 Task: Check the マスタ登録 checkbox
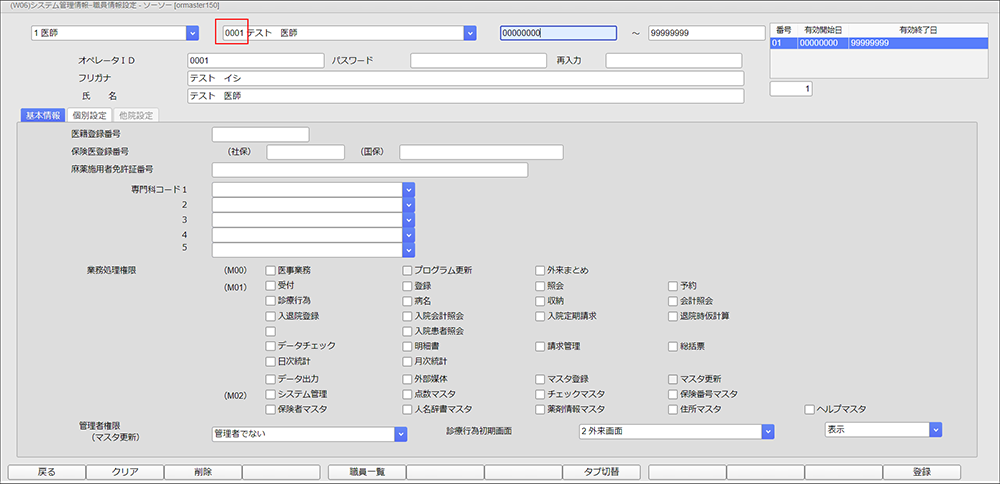(x=540, y=379)
